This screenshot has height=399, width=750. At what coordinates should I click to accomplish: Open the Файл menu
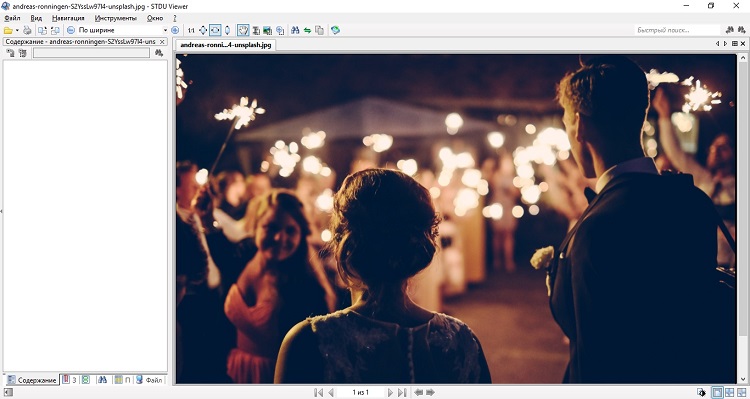pos(12,18)
